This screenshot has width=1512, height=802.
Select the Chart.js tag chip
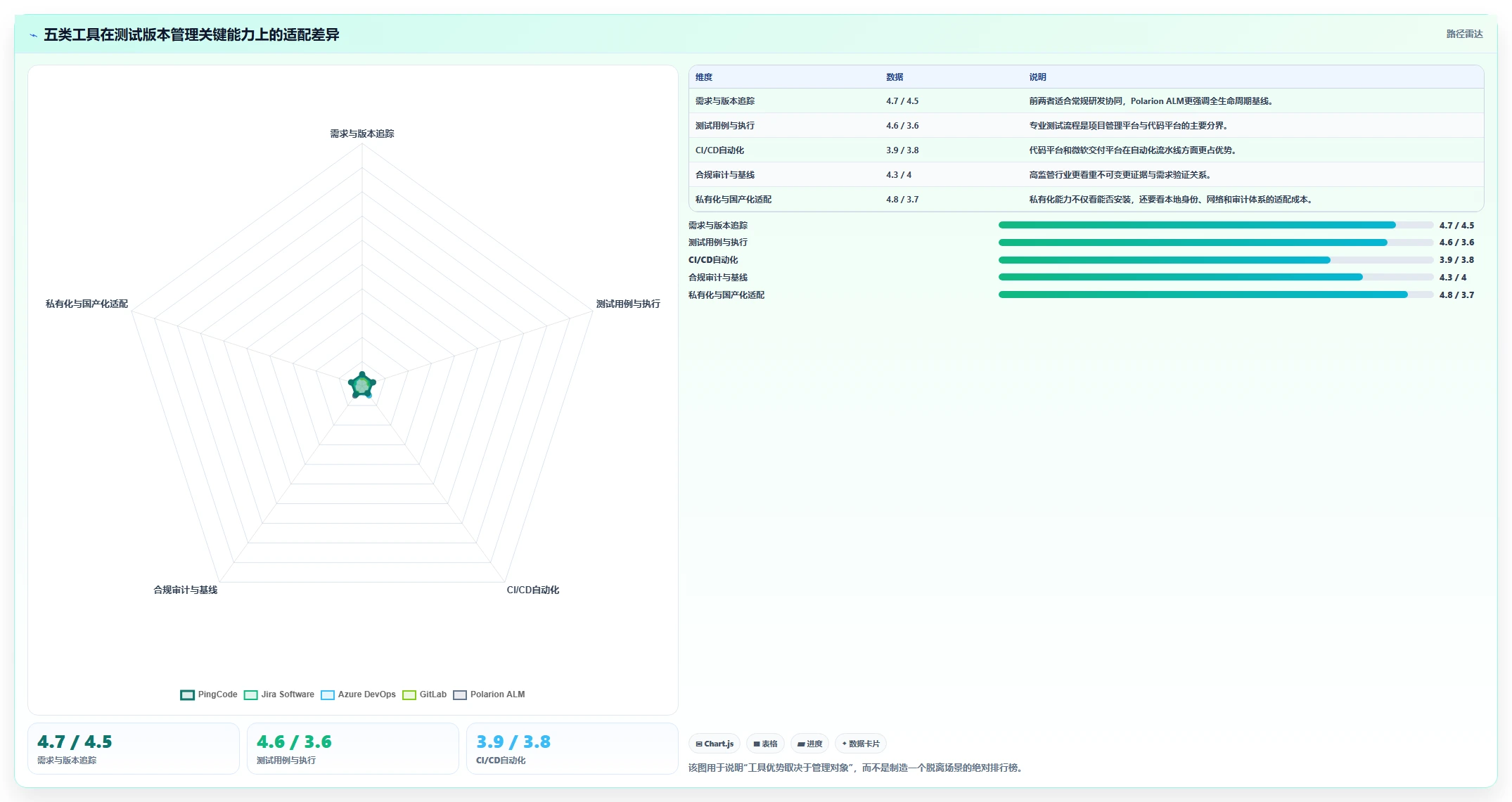click(x=715, y=744)
